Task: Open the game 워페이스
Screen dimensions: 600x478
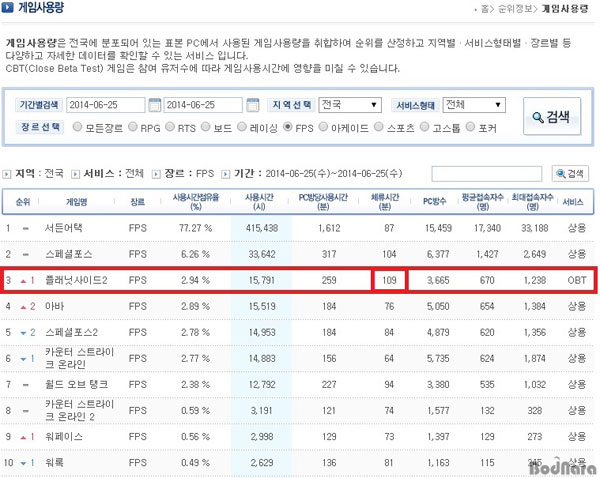Action: (x=64, y=436)
